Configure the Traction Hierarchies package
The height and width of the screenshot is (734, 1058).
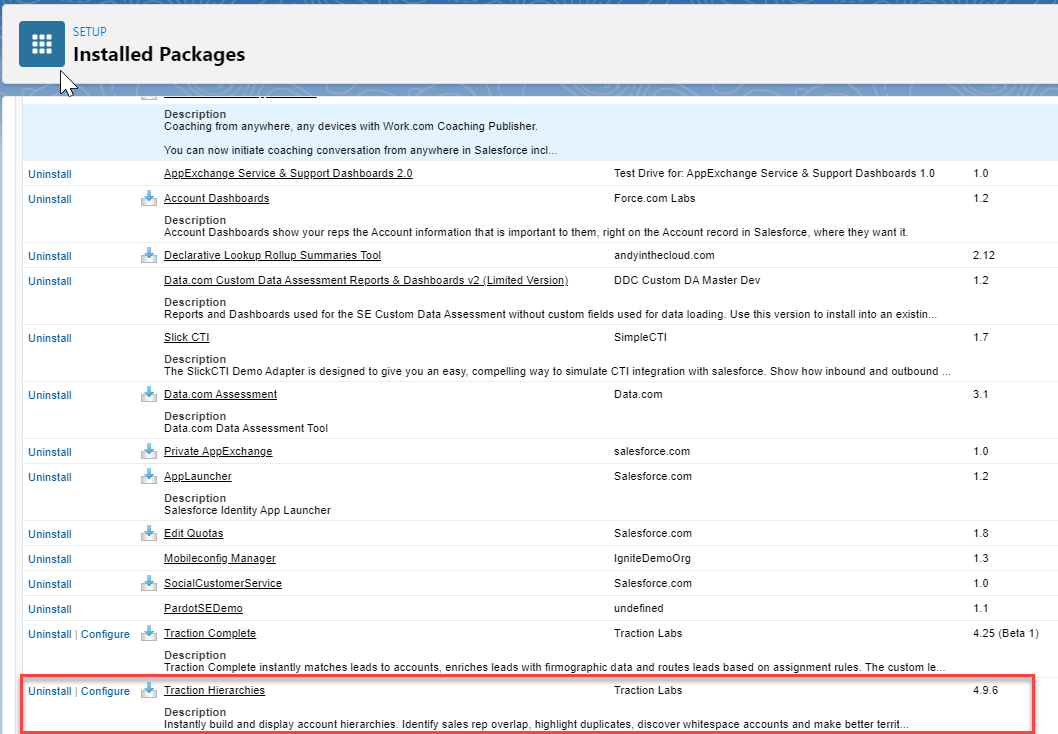coord(105,690)
